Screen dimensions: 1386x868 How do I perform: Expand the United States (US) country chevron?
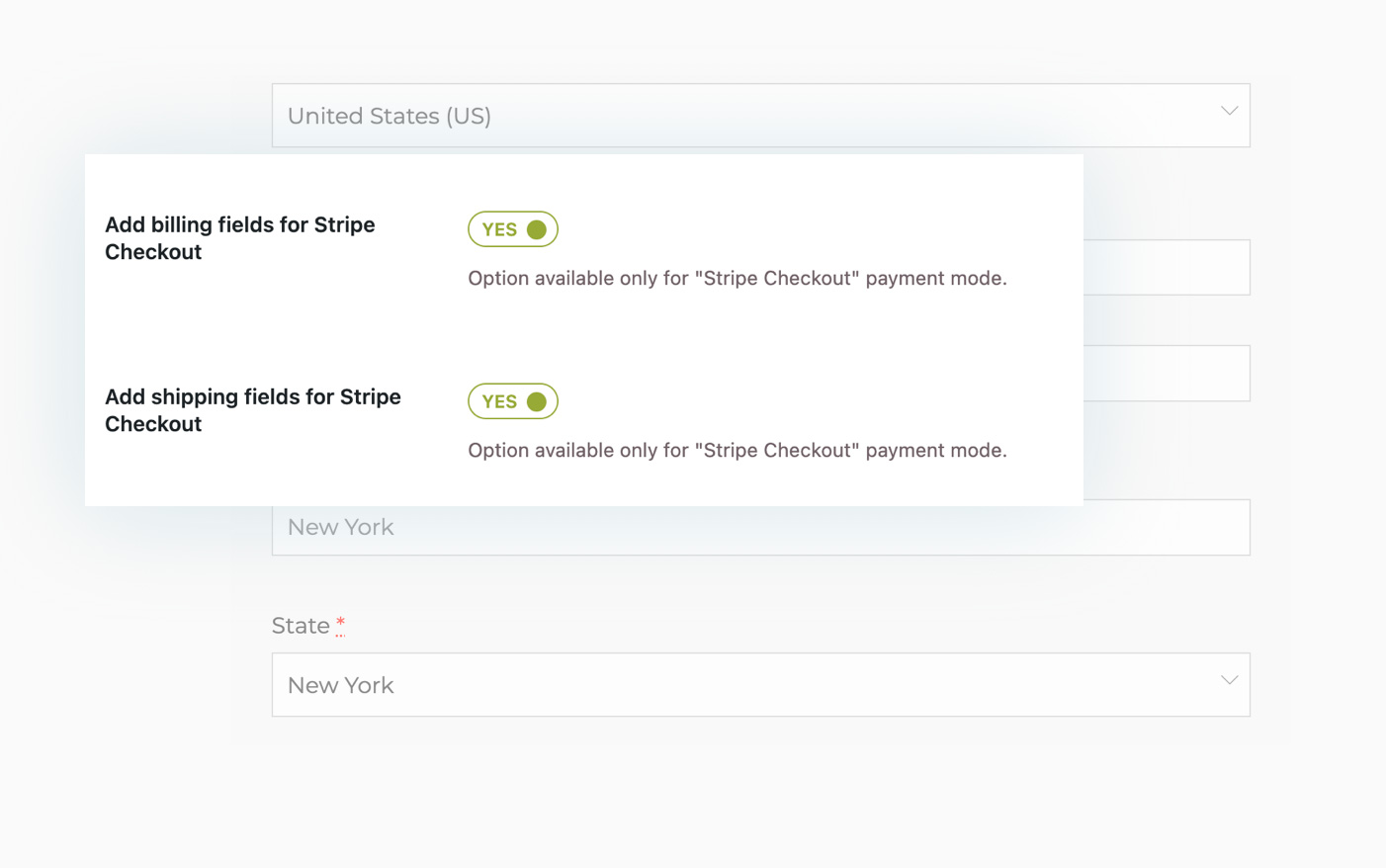coord(1229,112)
